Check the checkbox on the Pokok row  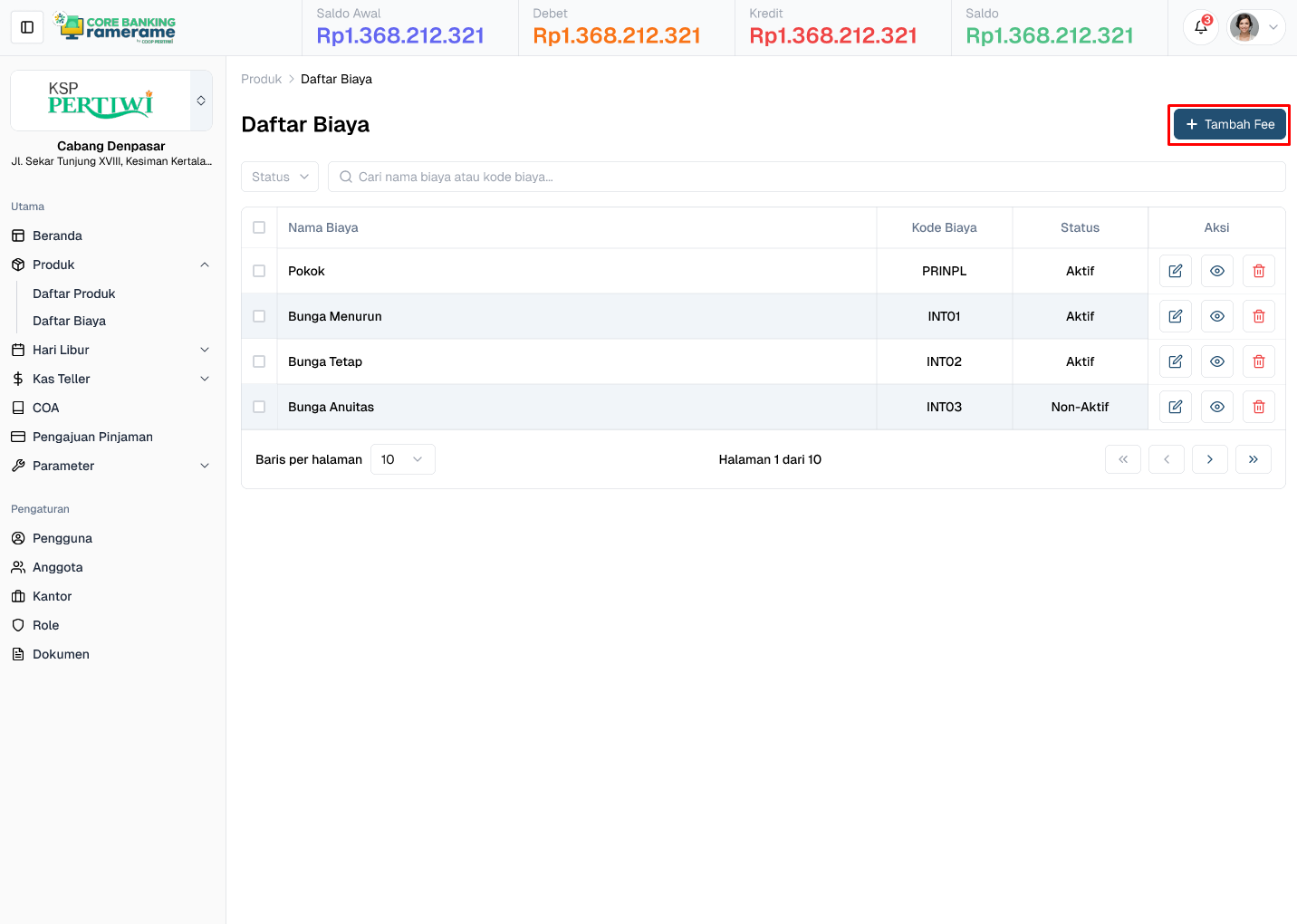(259, 270)
